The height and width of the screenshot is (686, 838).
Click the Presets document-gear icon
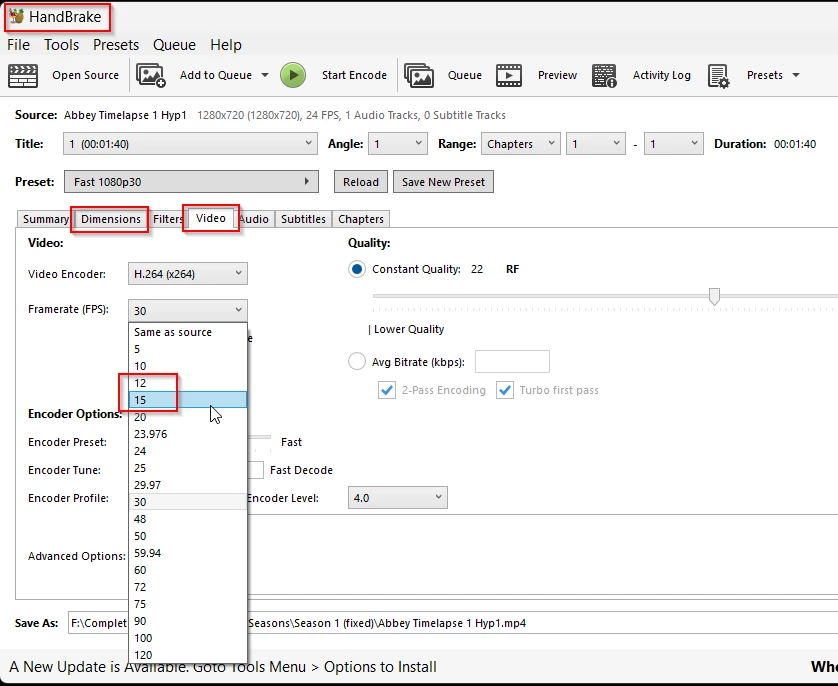[x=718, y=75]
